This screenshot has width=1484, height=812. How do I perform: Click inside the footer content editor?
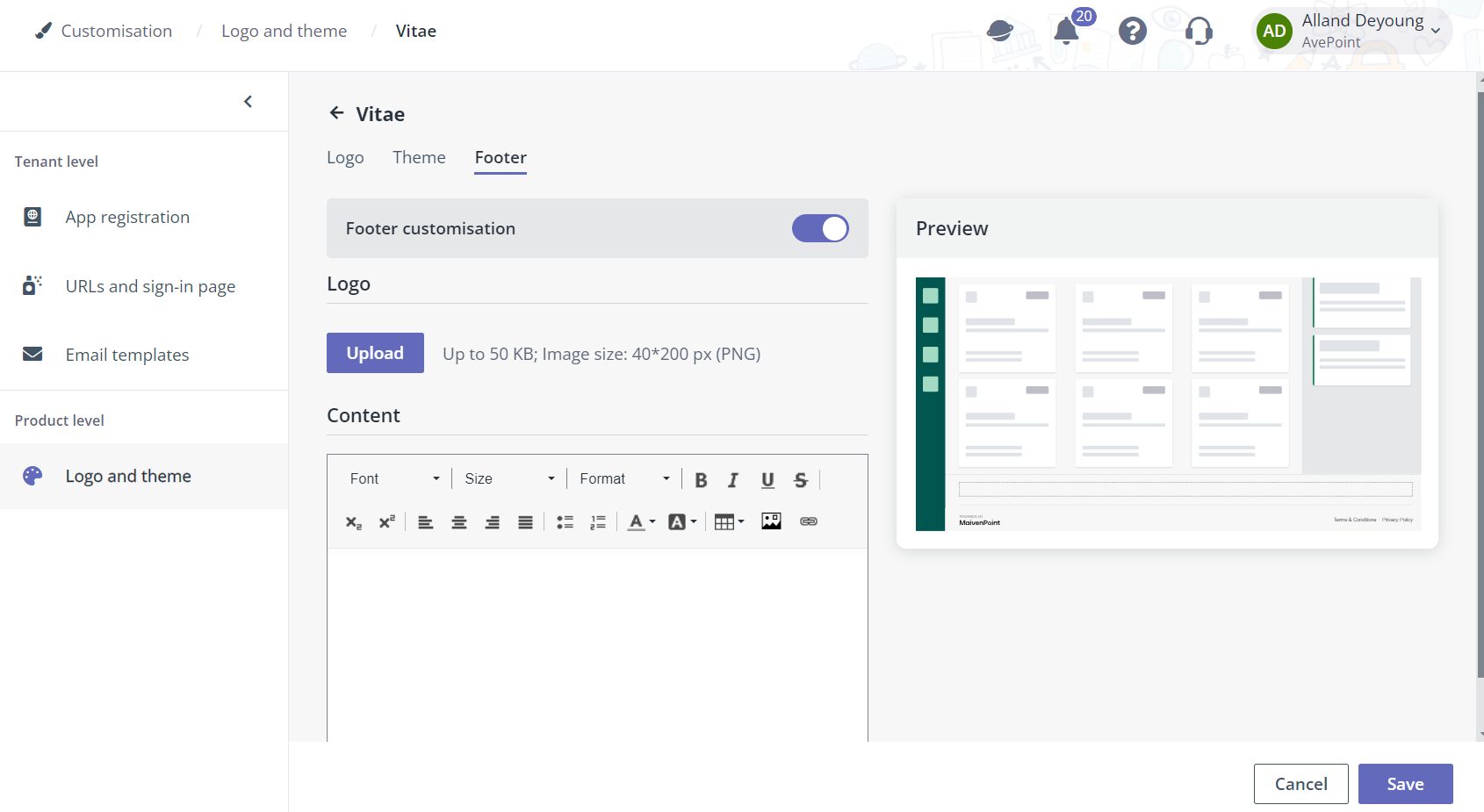pos(597,645)
